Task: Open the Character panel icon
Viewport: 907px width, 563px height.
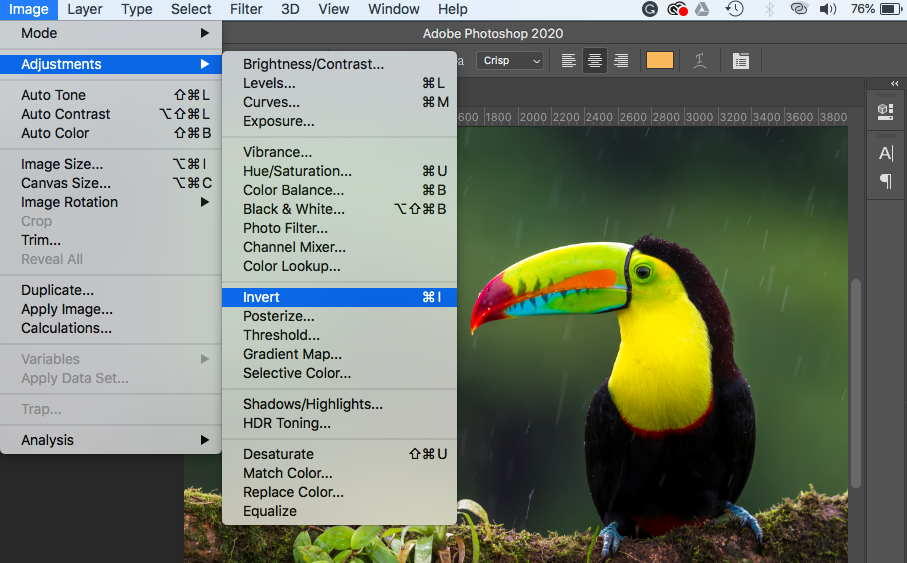Action: click(886, 153)
